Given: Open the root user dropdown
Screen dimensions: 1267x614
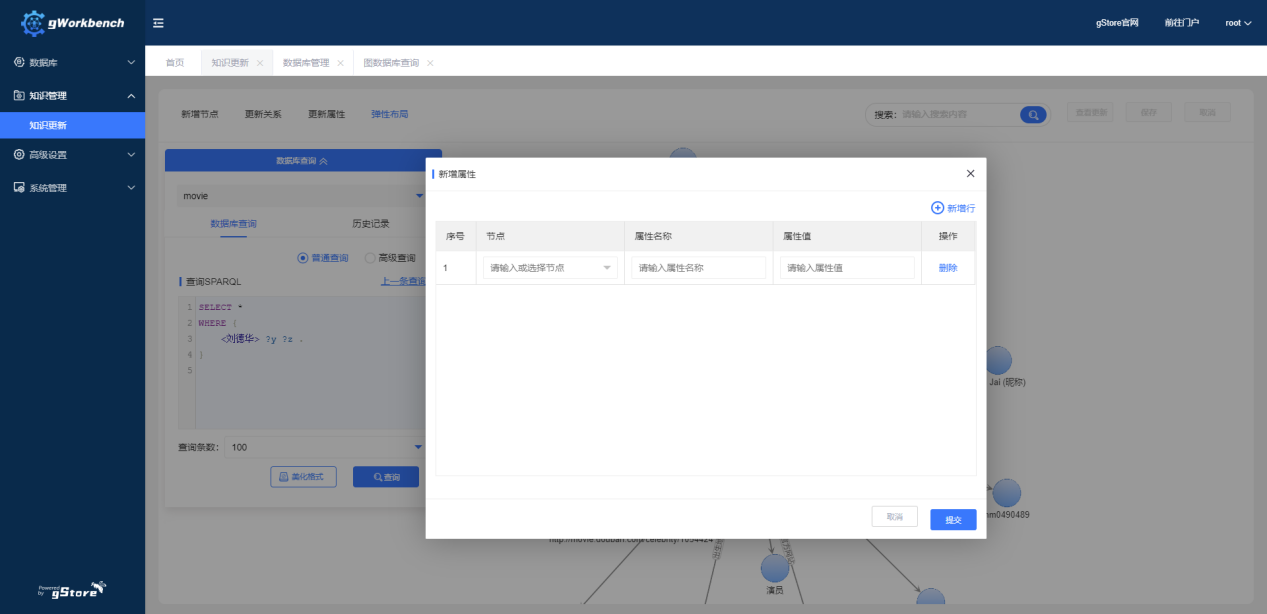Looking at the screenshot, I should click(x=1238, y=23).
